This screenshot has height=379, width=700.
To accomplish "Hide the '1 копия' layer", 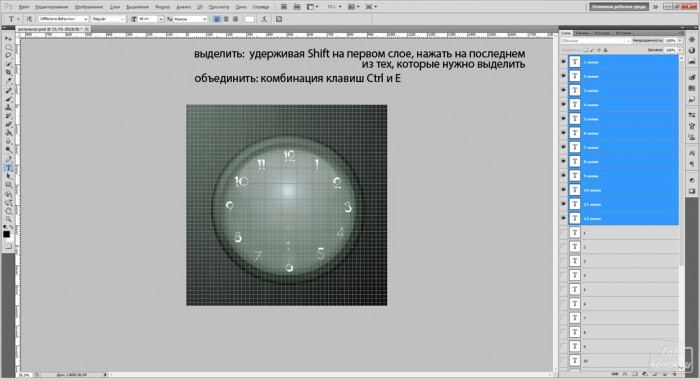I will coord(563,62).
